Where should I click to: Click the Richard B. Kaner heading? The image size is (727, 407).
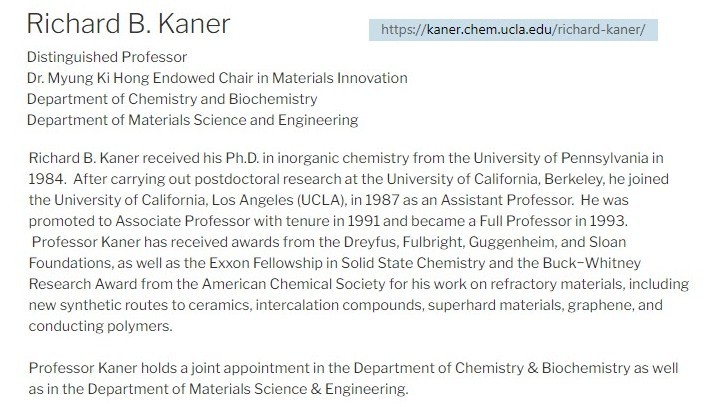click(x=128, y=24)
